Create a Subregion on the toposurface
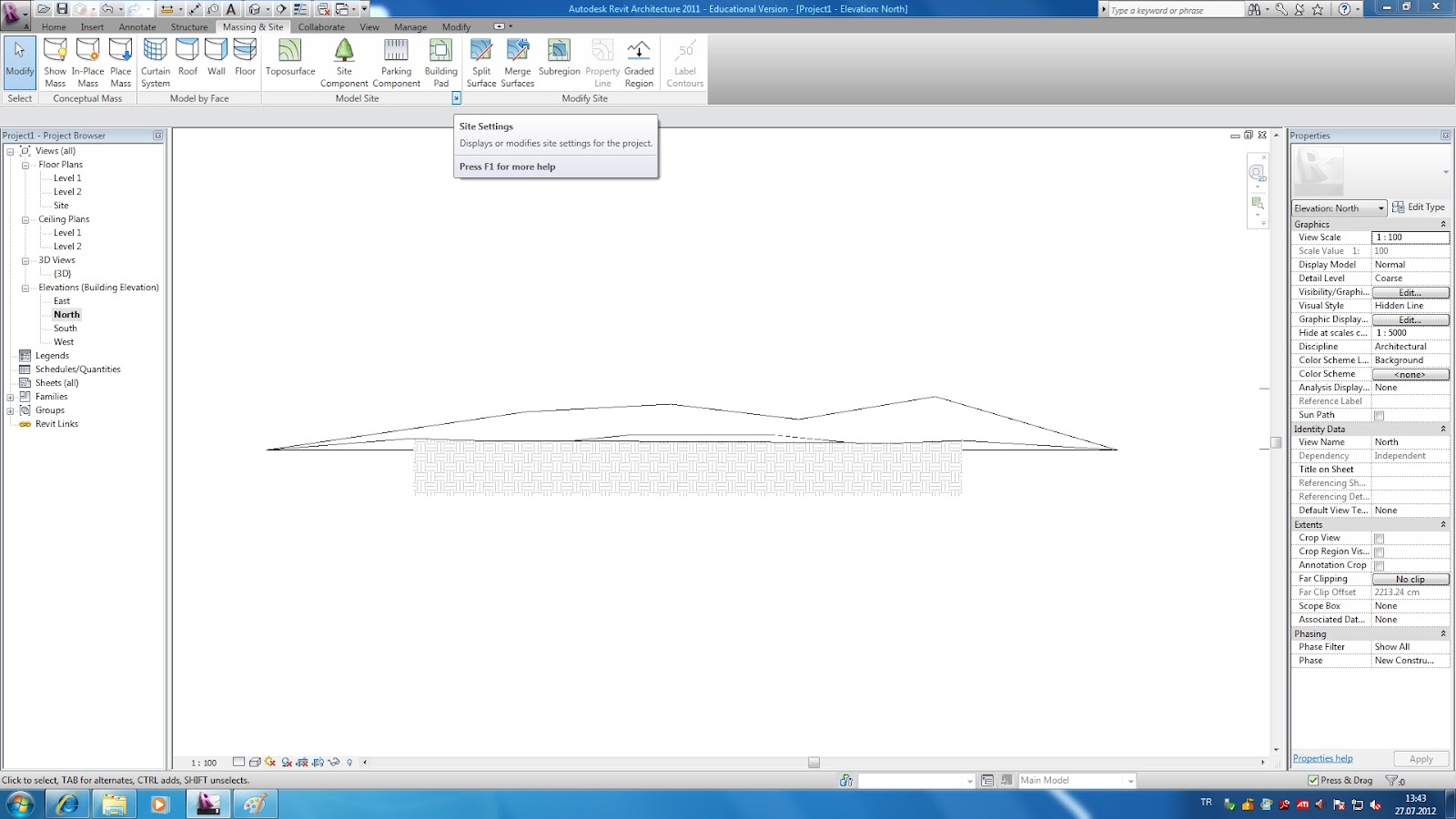The height and width of the screenshot is (819, 1456). point(559,57)
